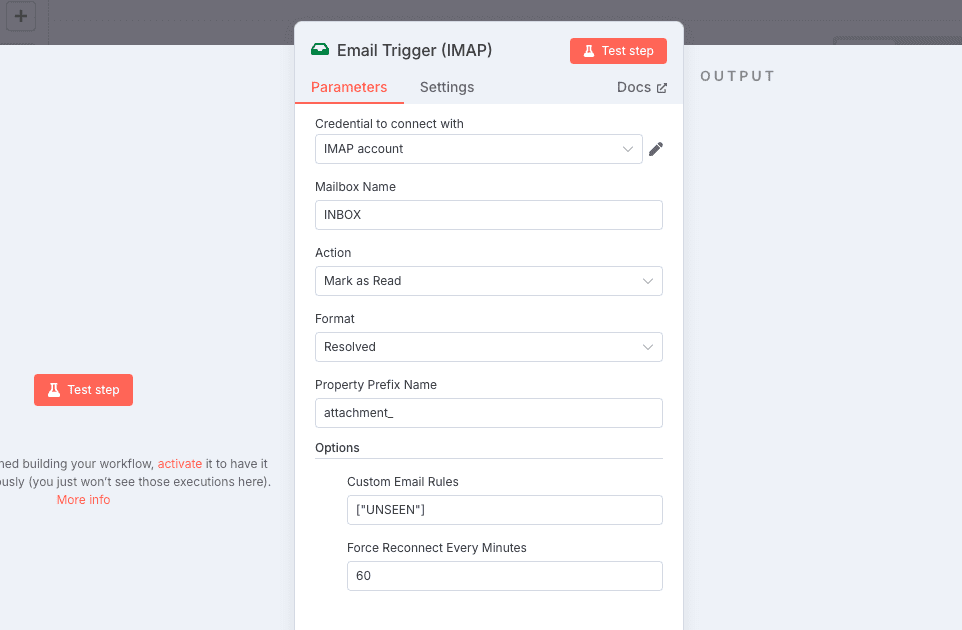Expand the Action dropdown showing Mark as Read
Viewport: 962px width, 630px height.
click(x=488, y=281)
